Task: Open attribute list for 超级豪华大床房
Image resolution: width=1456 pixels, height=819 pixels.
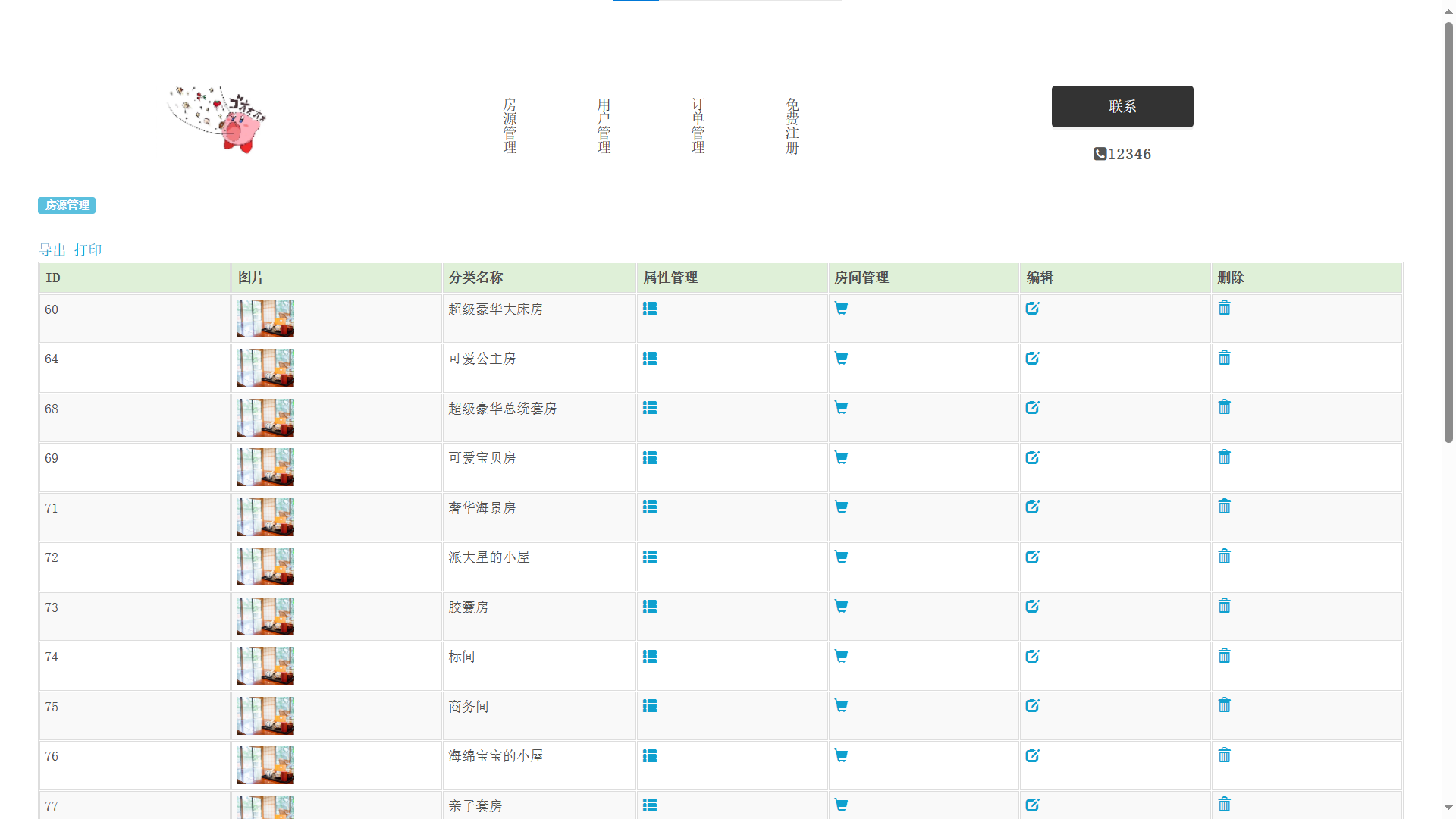Action: click(650, 309)
